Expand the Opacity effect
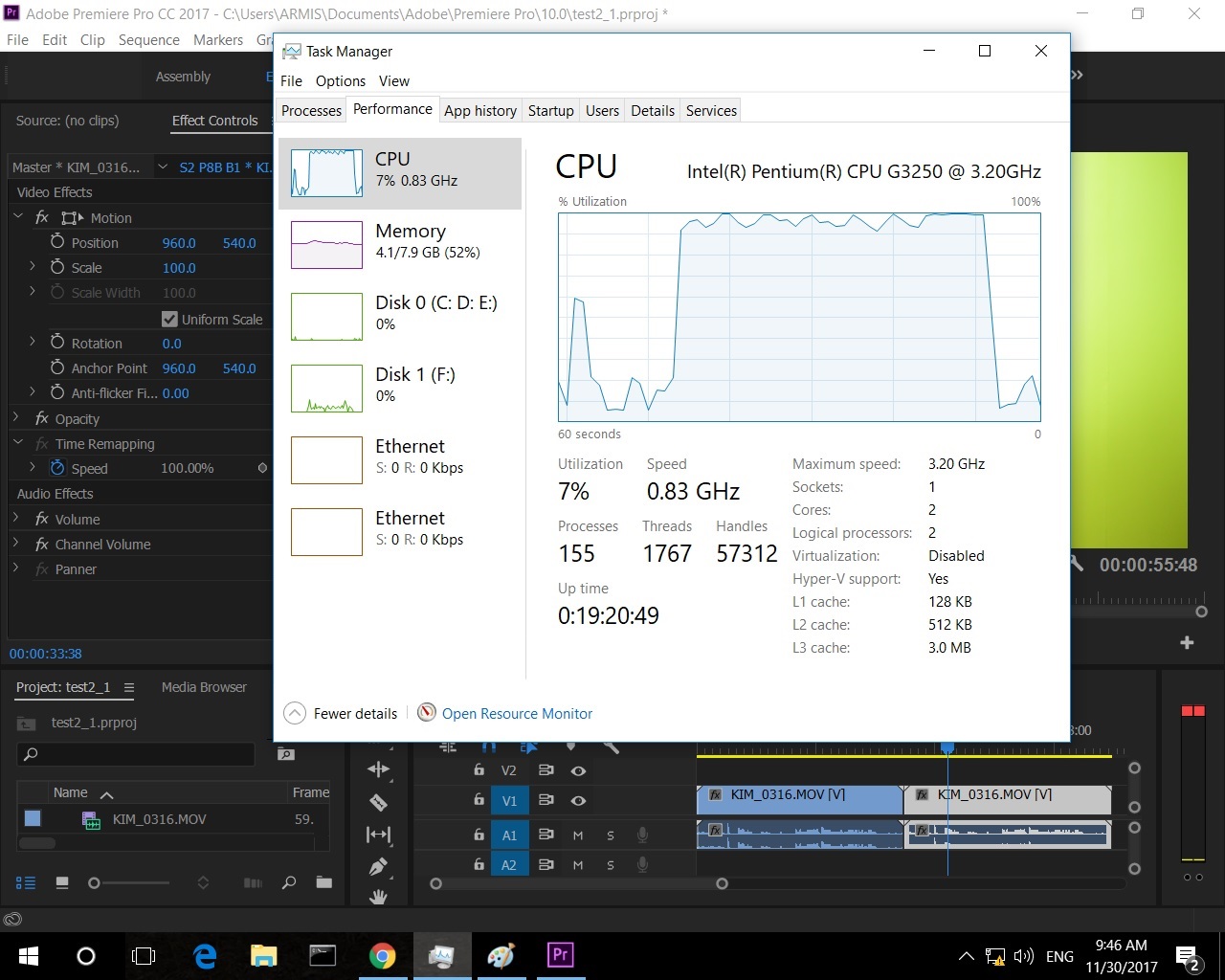Image resolution: width=1225 pixels, height=980 pixels. point(16,418)
